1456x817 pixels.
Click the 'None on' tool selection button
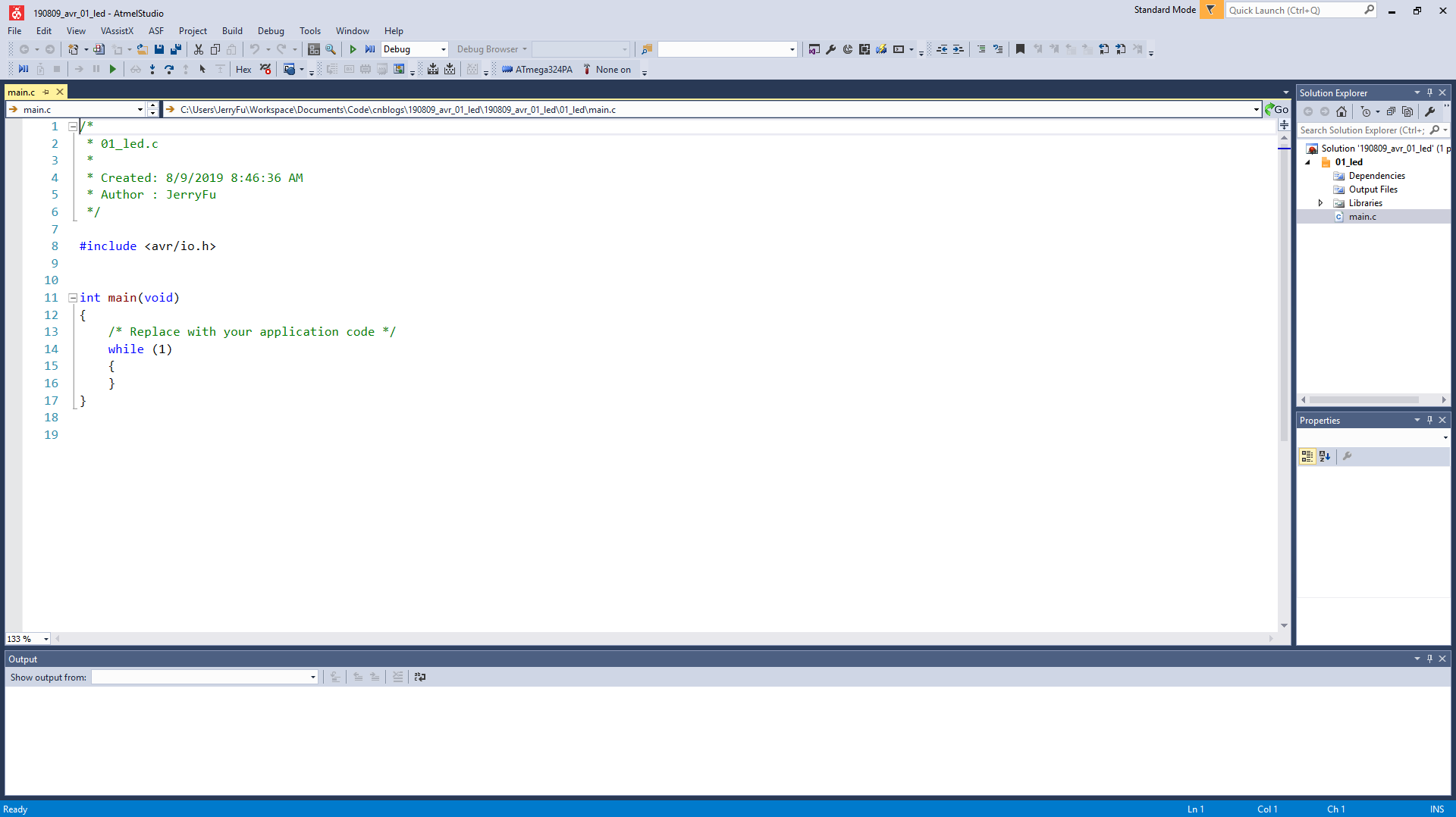click(607, 70)
